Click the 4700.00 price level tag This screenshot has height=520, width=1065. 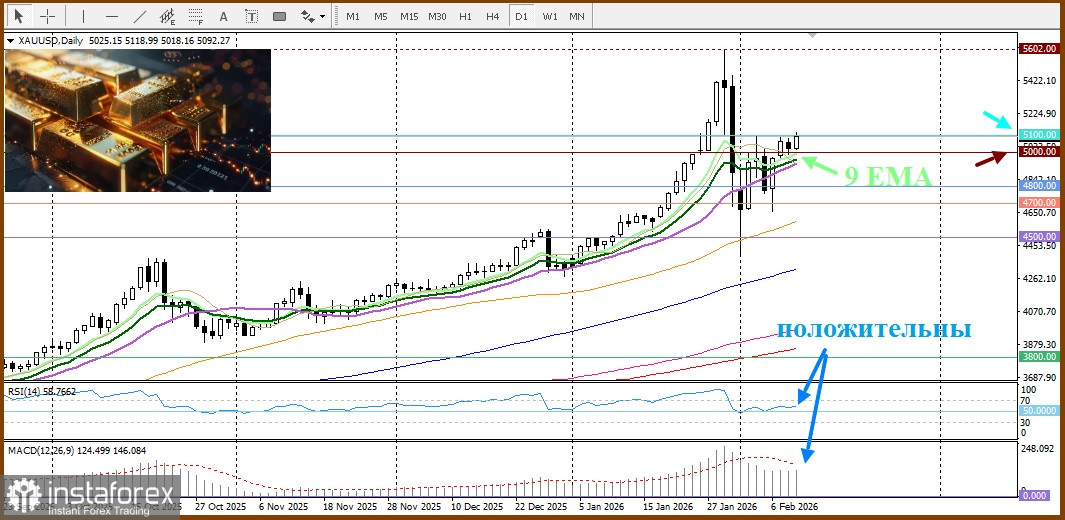coord(1039,202)
